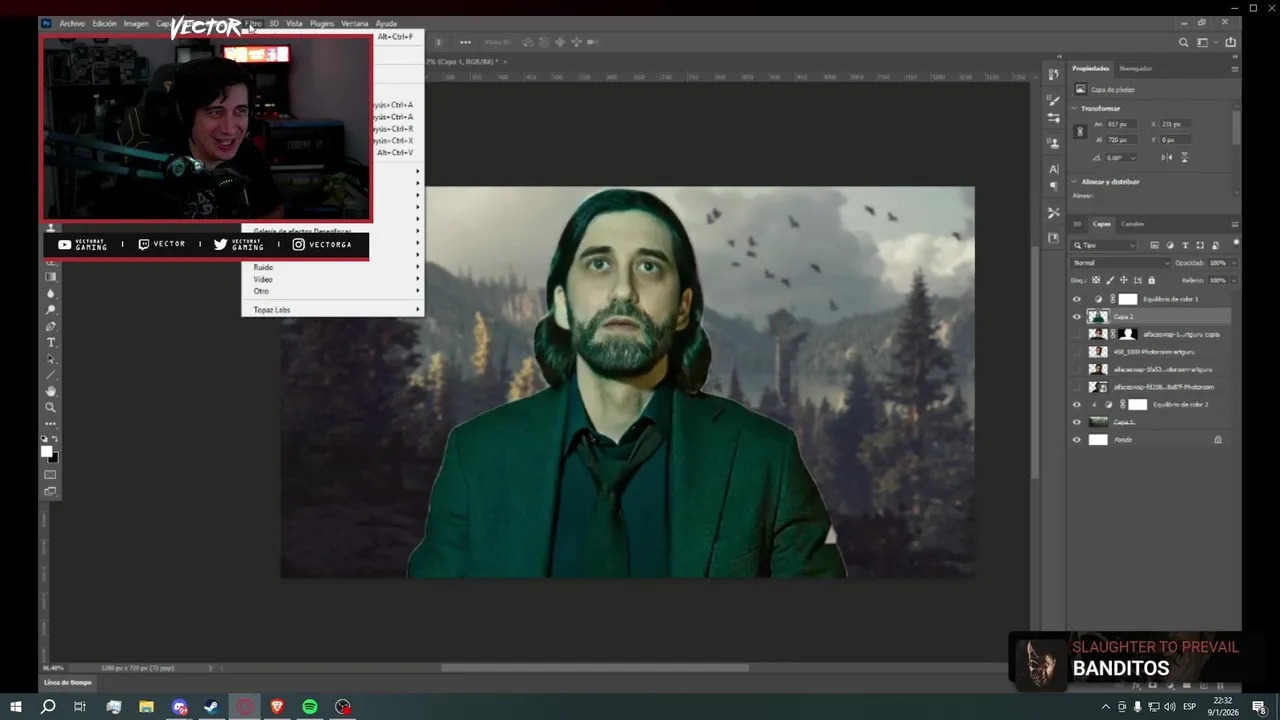Swap foreground and background colors arrow
The image size is (1280, 720).
tap(55, 438)
